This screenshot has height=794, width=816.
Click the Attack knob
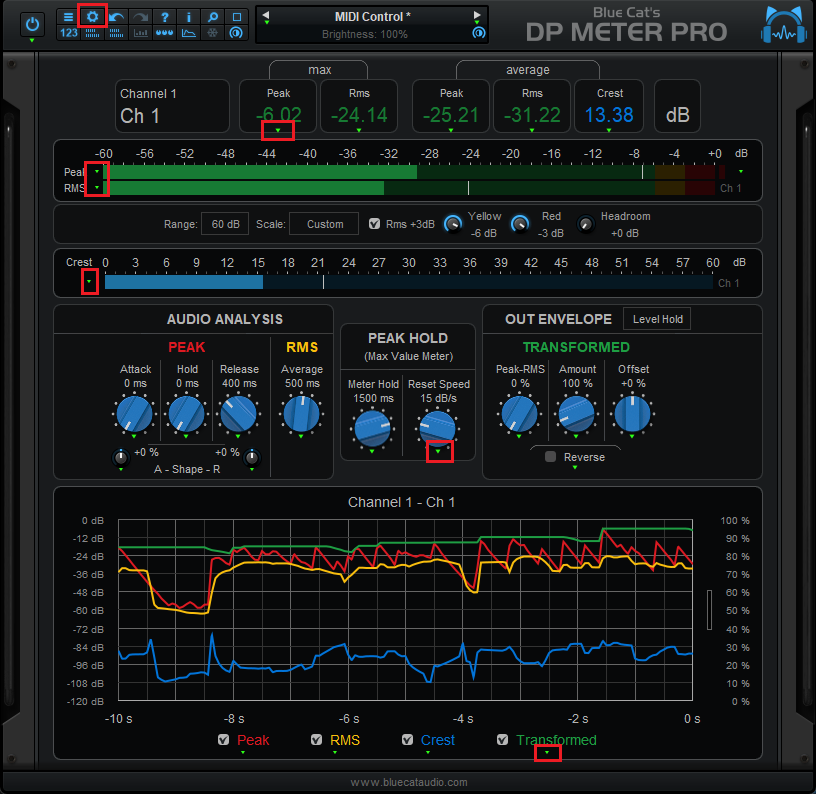click(134, 414)
